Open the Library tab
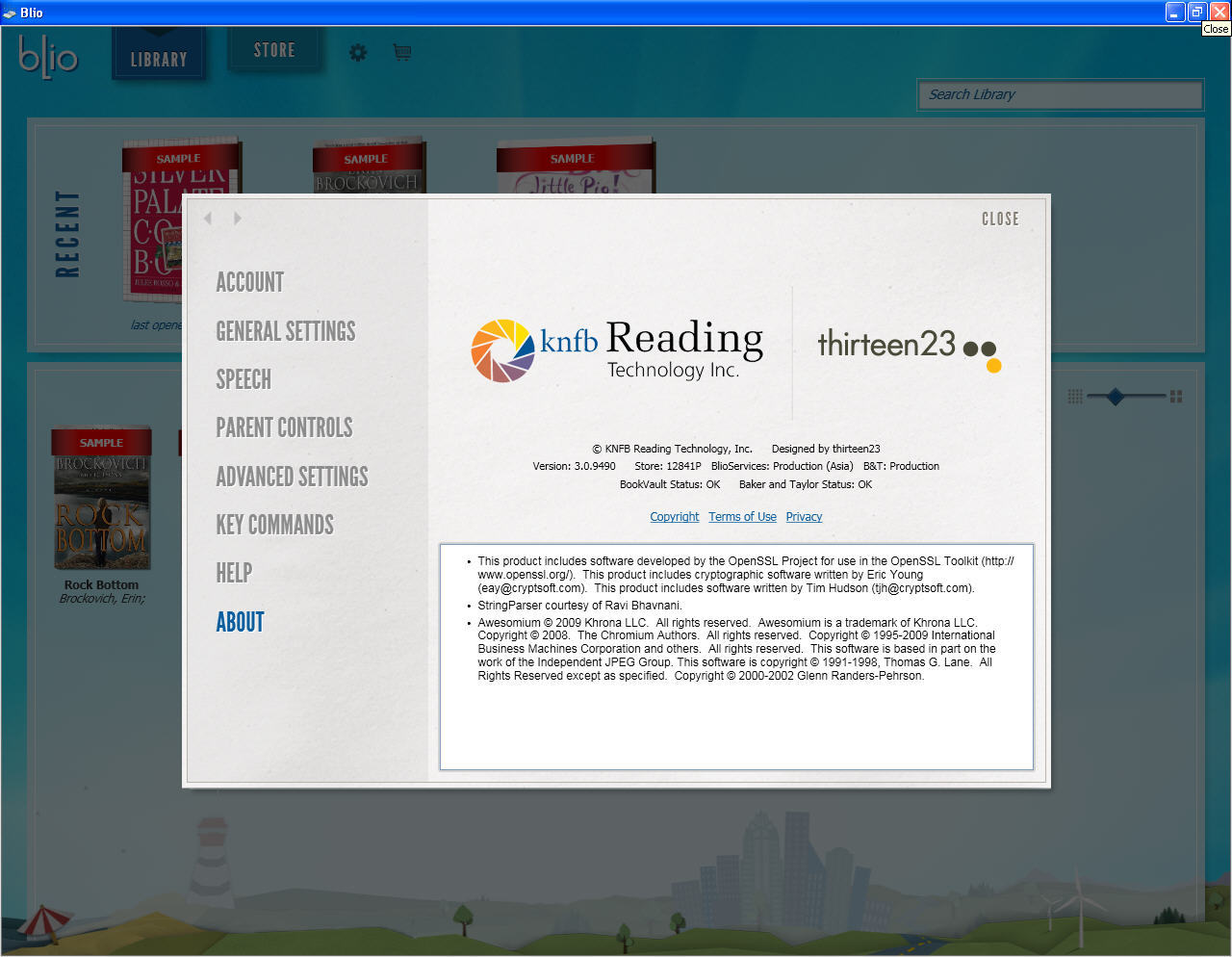Image resolution: width=1232 pixels, height=957 pixels. coord(159,59)
